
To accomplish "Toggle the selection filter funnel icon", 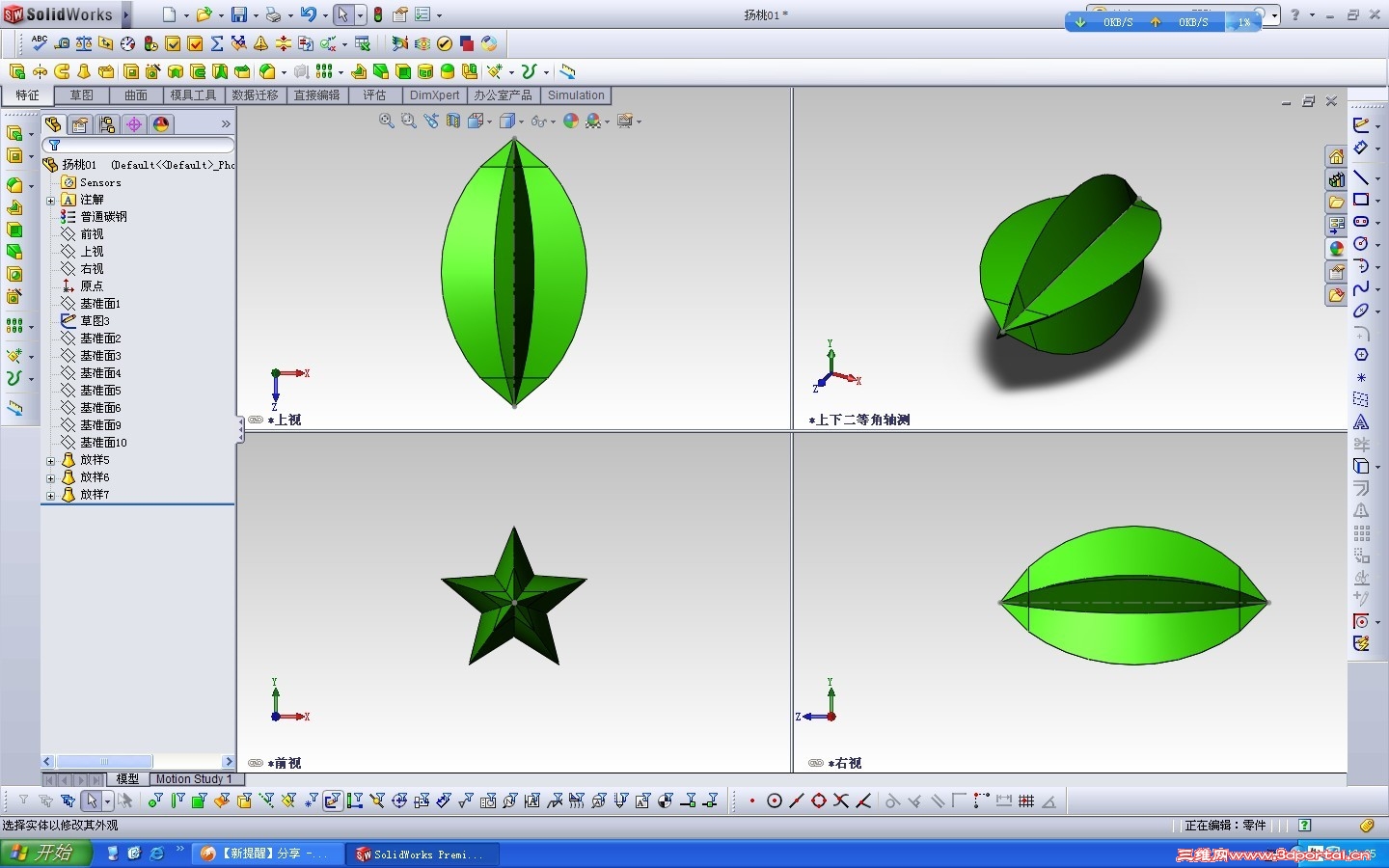I will (23, 800).
